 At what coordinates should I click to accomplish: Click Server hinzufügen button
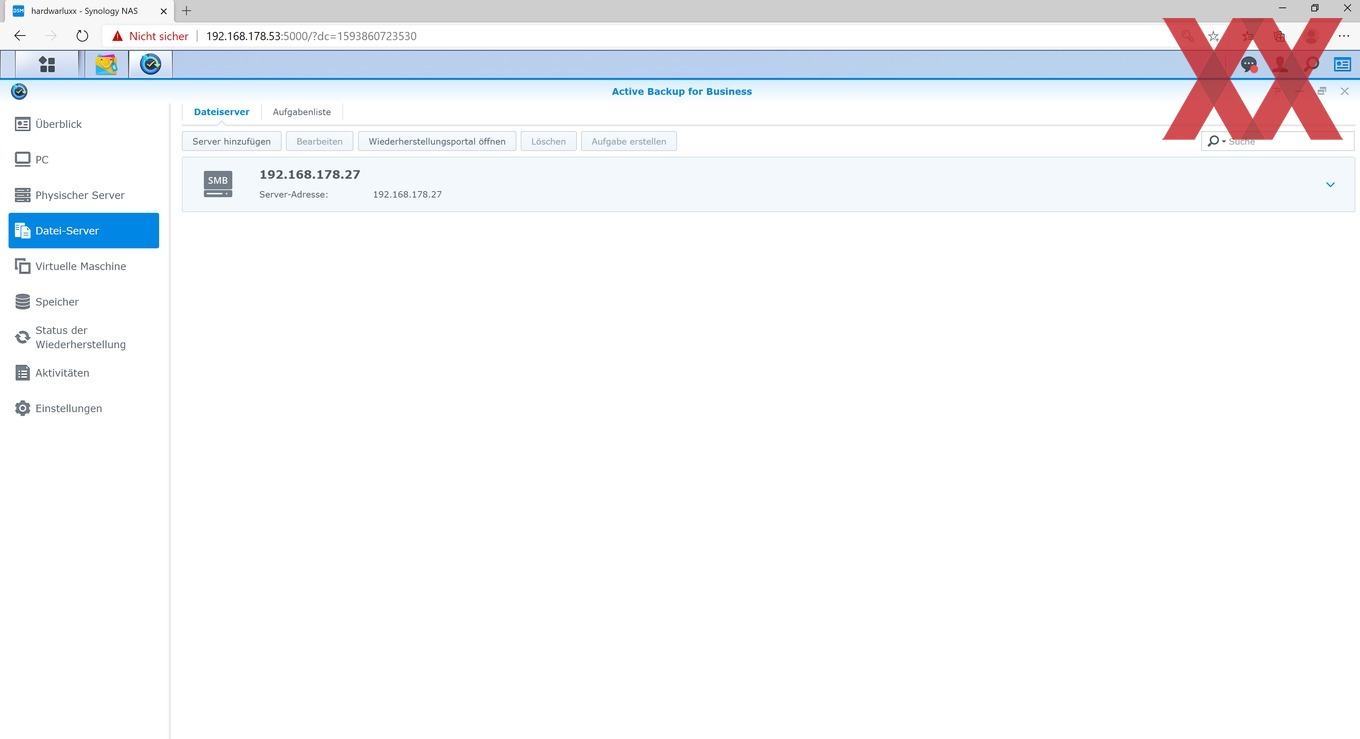tap(232, 141)
